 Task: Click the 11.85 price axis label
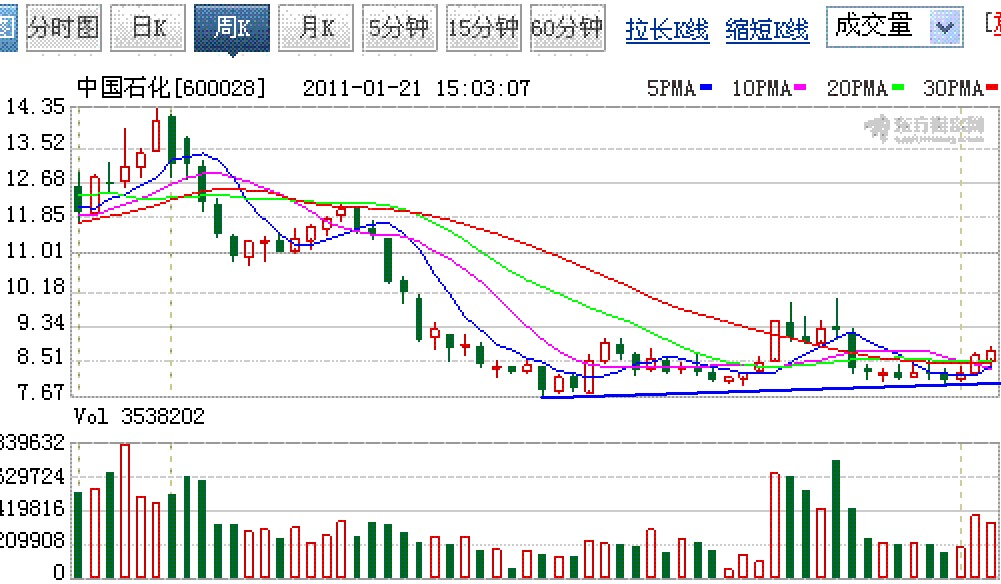pos(35,214)
